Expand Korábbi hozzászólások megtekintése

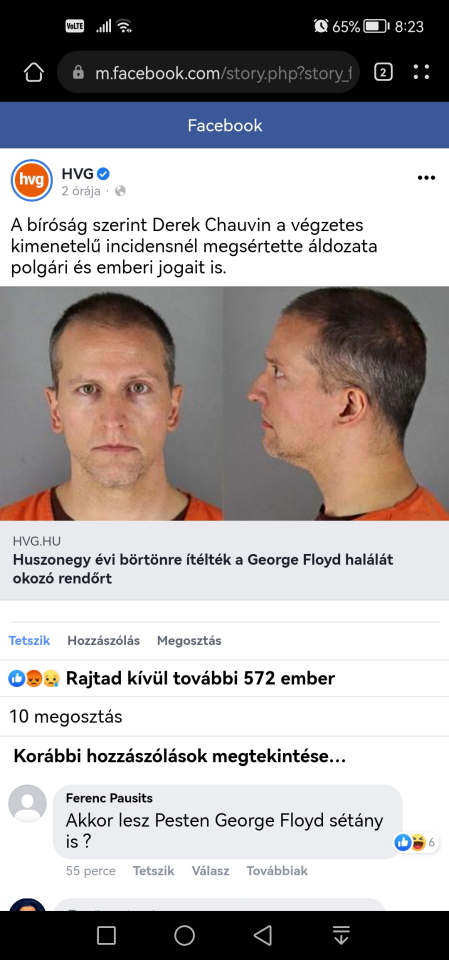(x=179, y=757)
